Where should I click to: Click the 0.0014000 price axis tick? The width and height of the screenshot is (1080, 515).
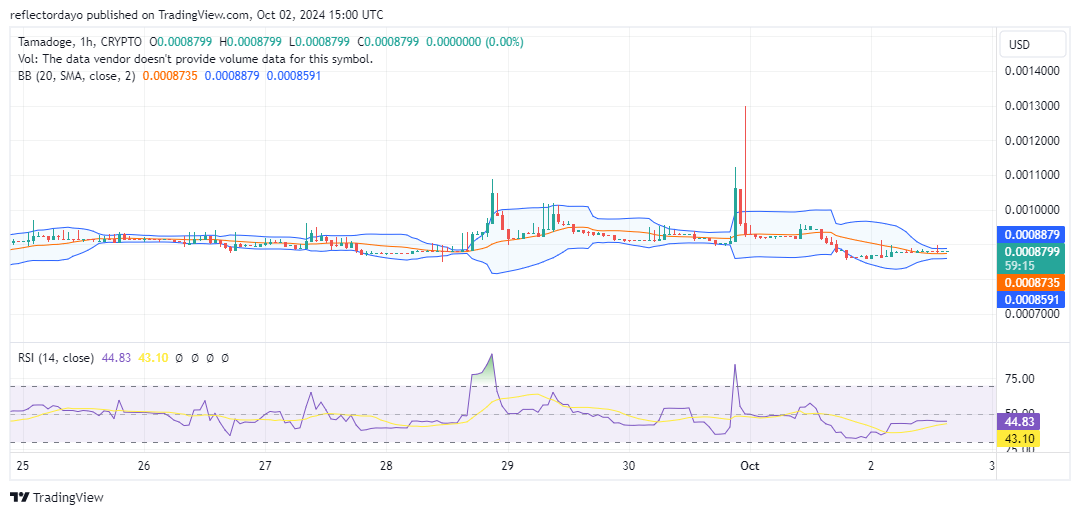(1032, 71)
